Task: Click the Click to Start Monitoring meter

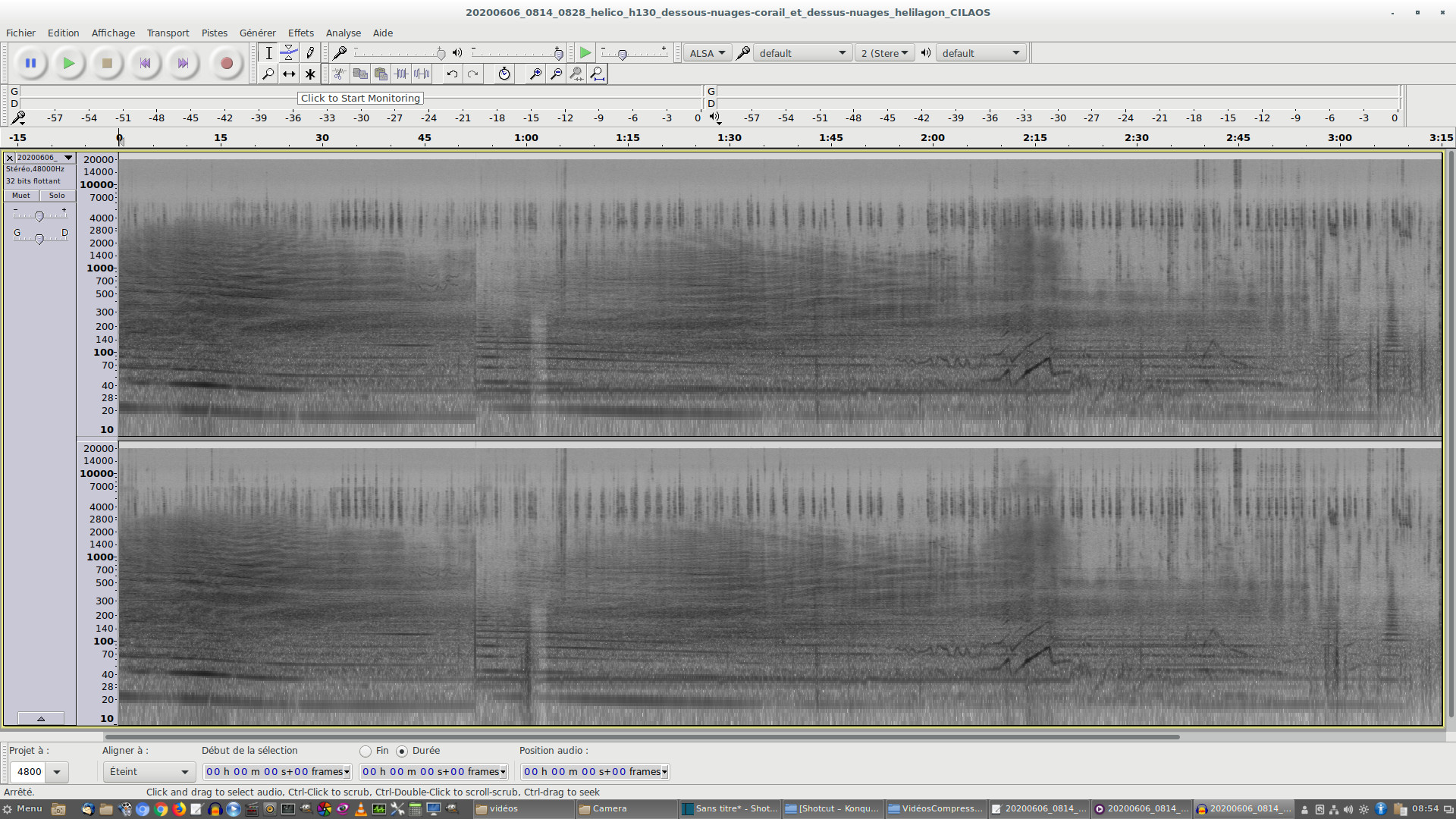Action: pyautogui.click(x=360, y=98)
